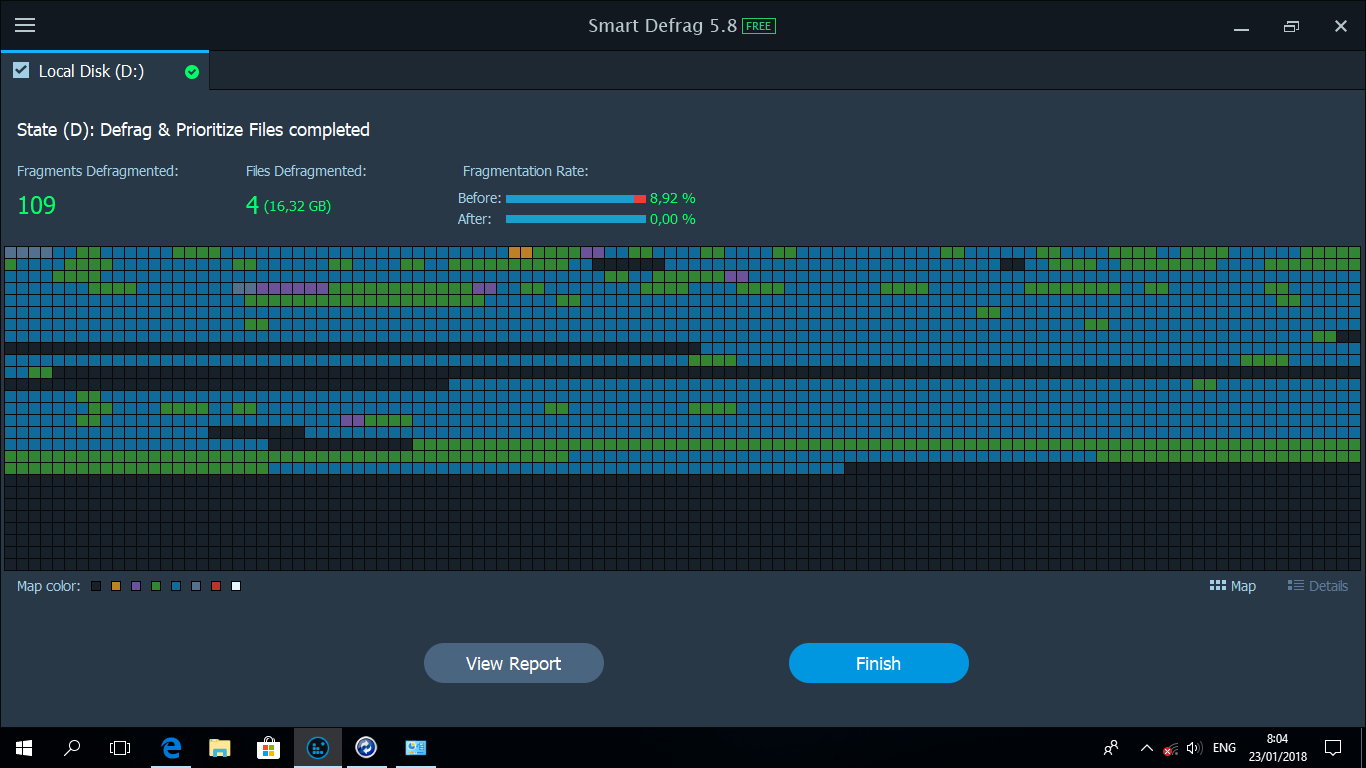The image size is (1366, 768).
Task: Mute system volume via the speaker icon
Action: 1194,747
